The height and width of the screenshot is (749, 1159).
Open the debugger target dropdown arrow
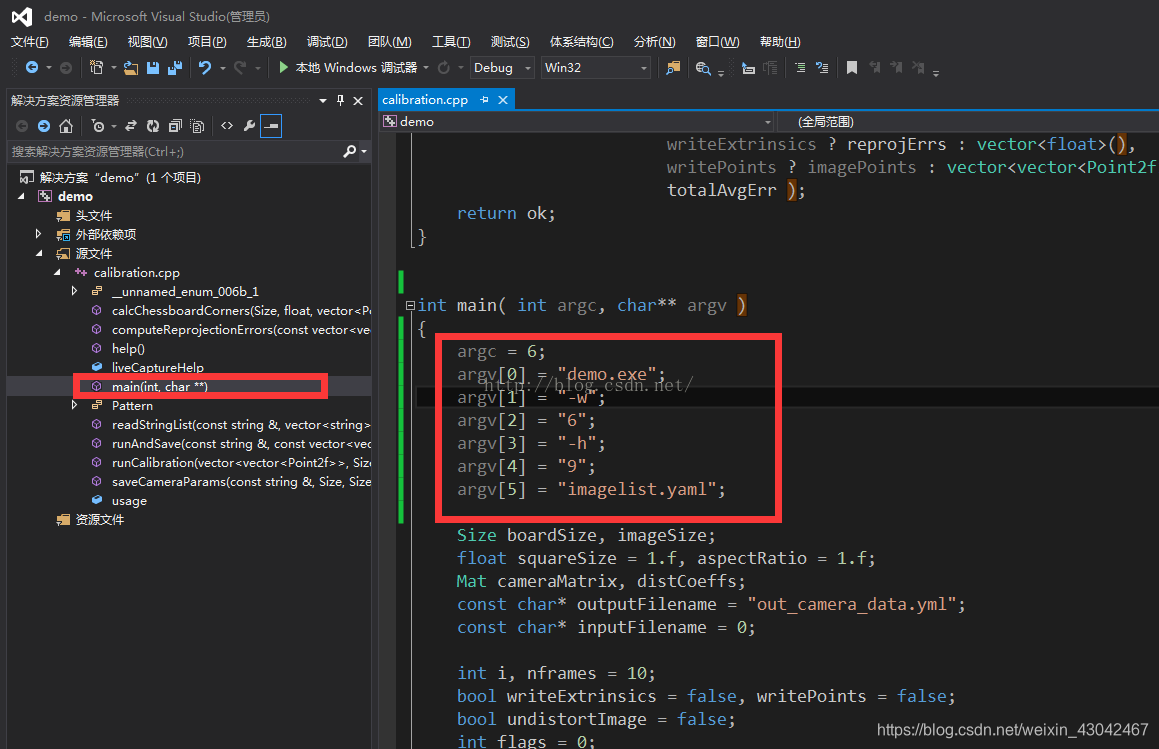426,68
